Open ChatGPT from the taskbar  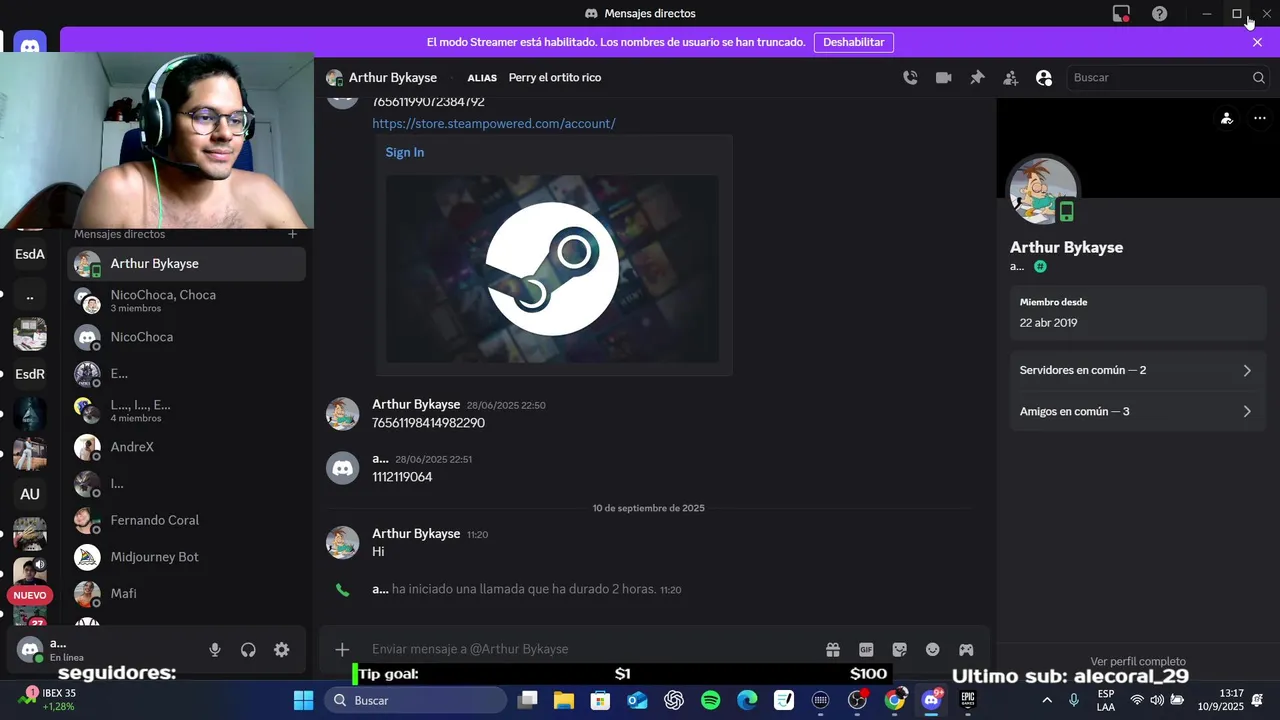point(674,700)
